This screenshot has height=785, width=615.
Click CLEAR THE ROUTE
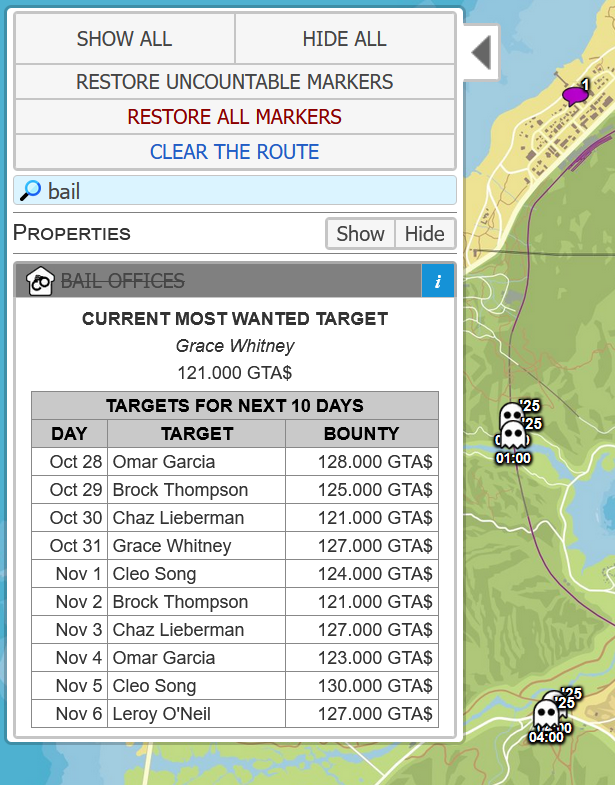235,152
